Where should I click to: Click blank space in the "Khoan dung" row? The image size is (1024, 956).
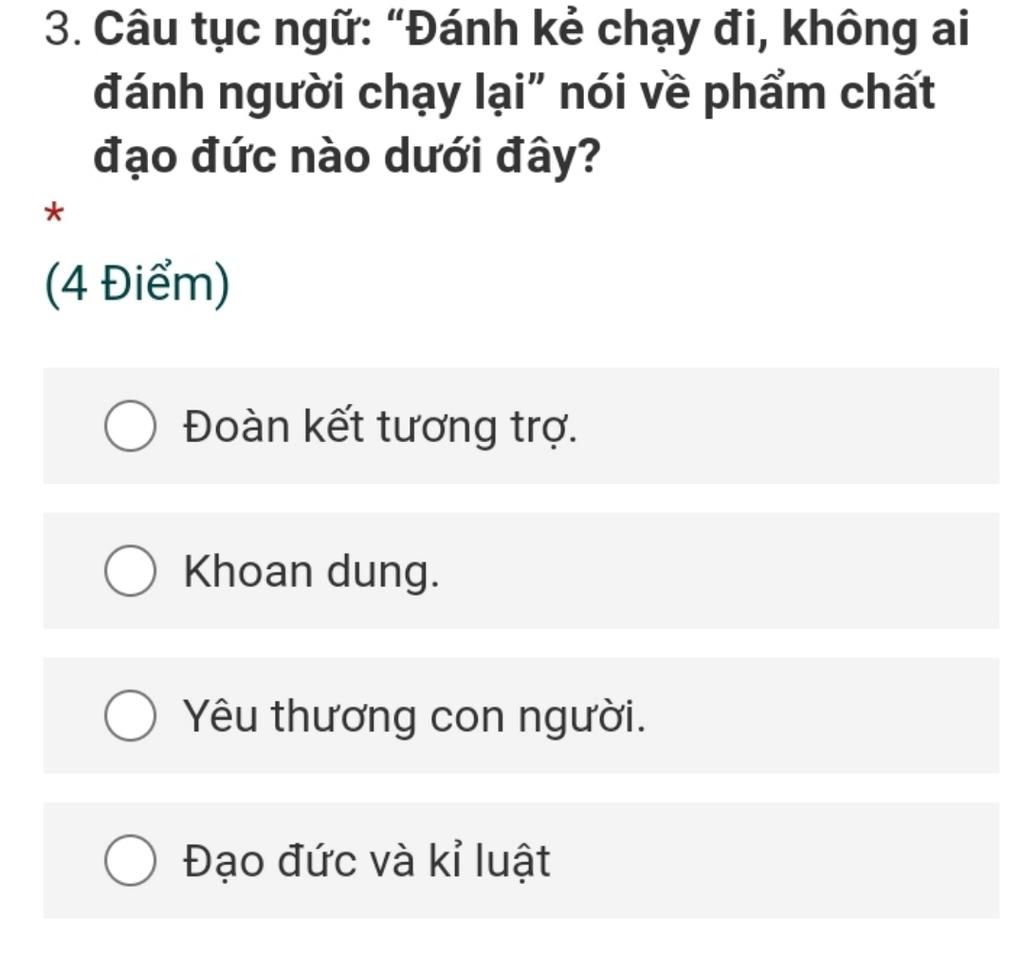750,572
